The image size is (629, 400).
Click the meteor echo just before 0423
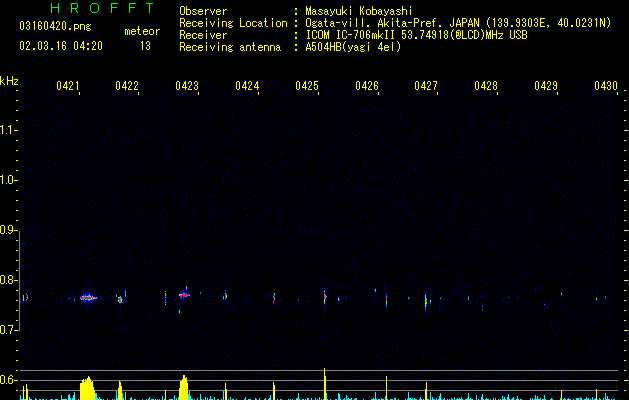(x=184, y=295)
